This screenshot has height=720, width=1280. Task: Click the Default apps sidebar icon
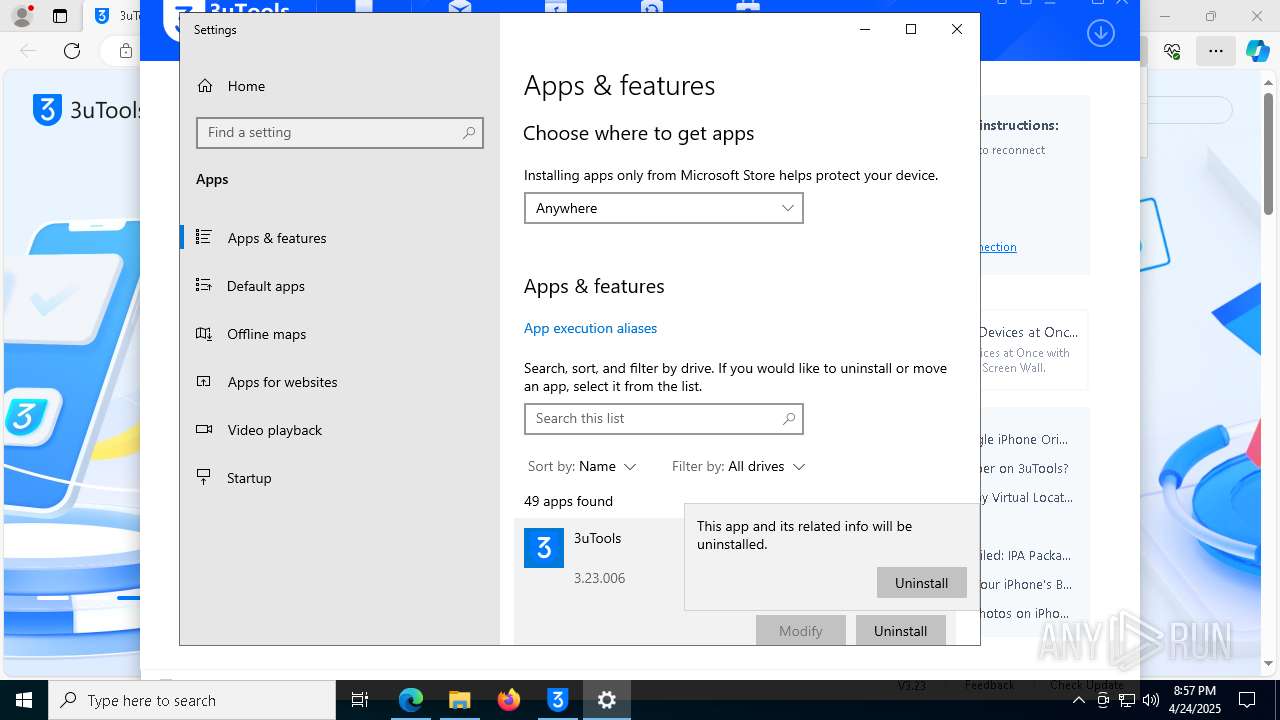coord(204,285)
